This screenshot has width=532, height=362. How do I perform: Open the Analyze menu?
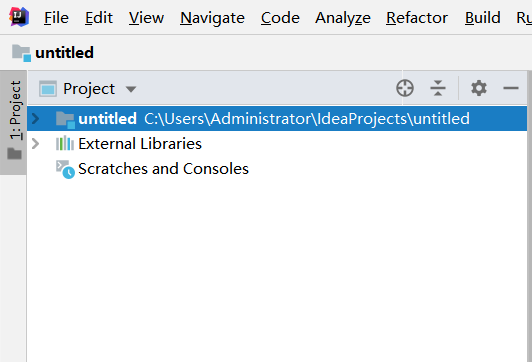pos(343,18)
